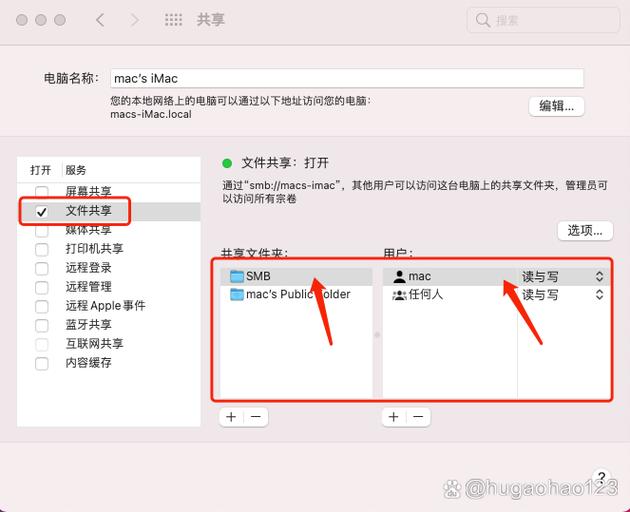Click mac's Public Folder icon
The width and height of the screenshot is (630, 512).
tap(237, 295)
